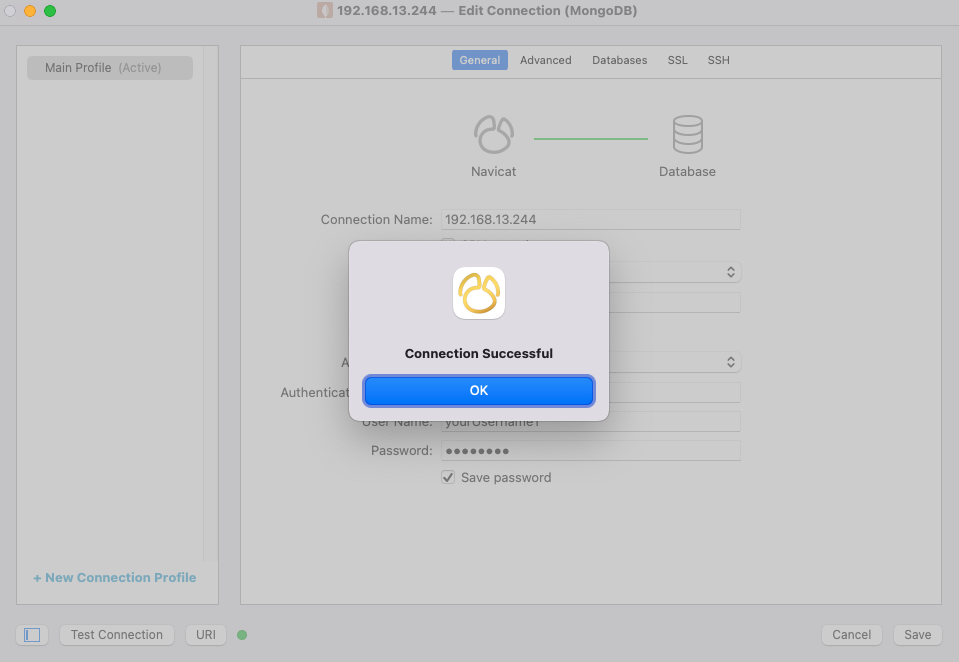Click the Connection Name field
The width and height of the screenshot is (959, 662).
[x=590, y=220]
